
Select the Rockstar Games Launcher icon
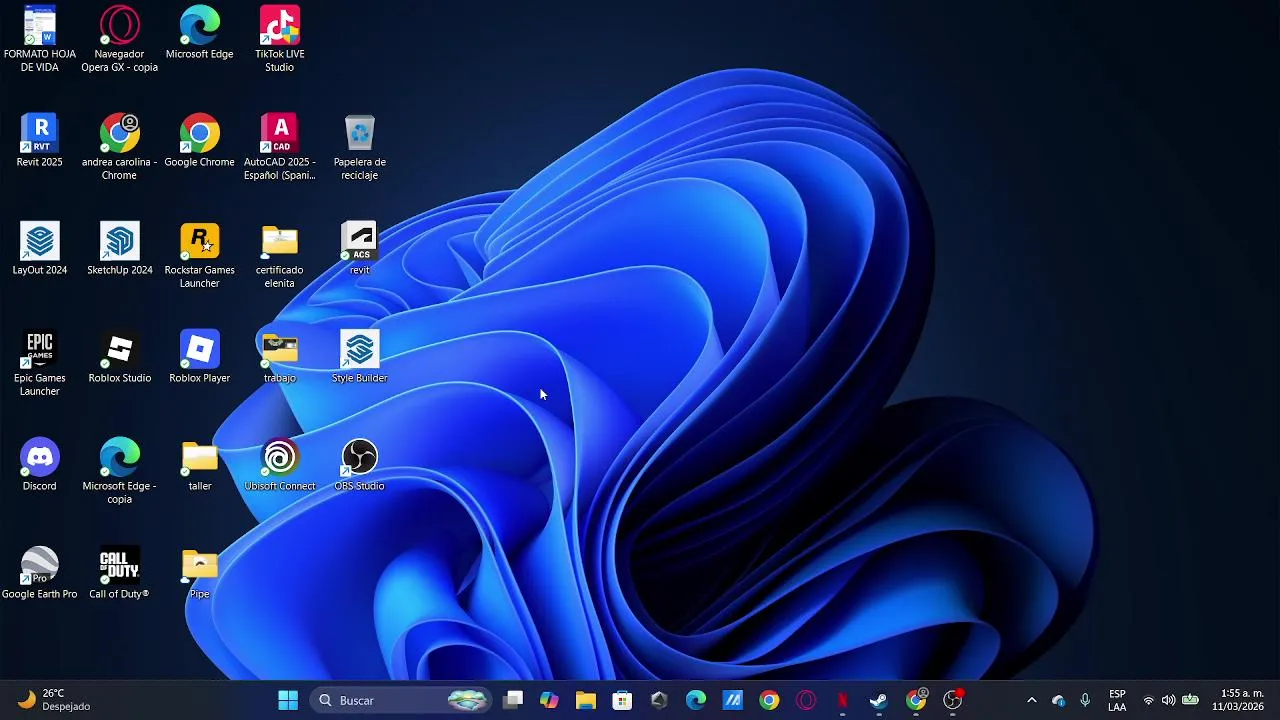point(199,255)
